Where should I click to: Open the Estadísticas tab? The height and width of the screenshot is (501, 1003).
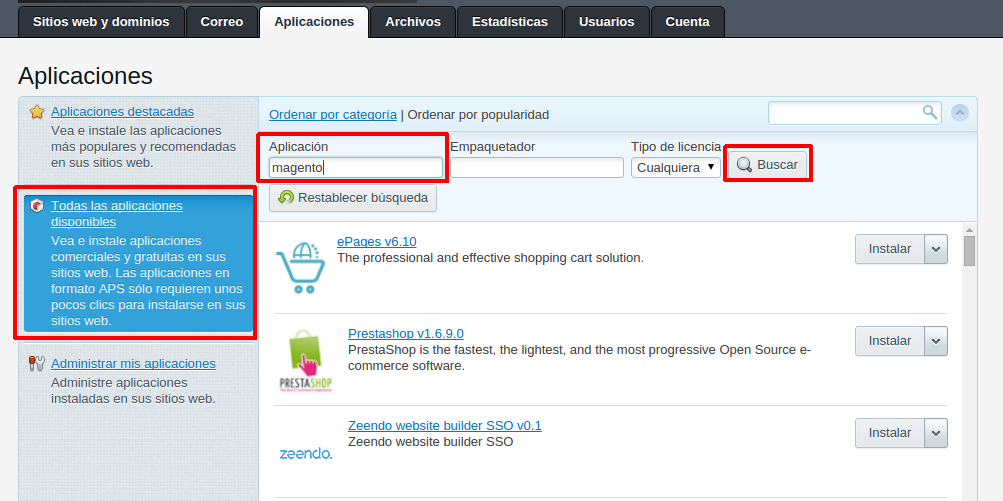510,22
